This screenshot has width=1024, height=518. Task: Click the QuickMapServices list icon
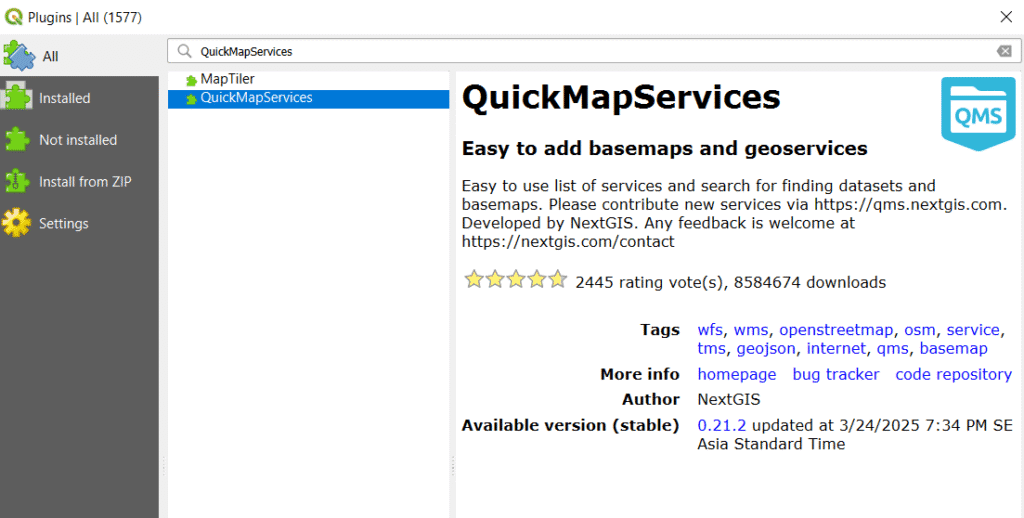coord(191,99)
